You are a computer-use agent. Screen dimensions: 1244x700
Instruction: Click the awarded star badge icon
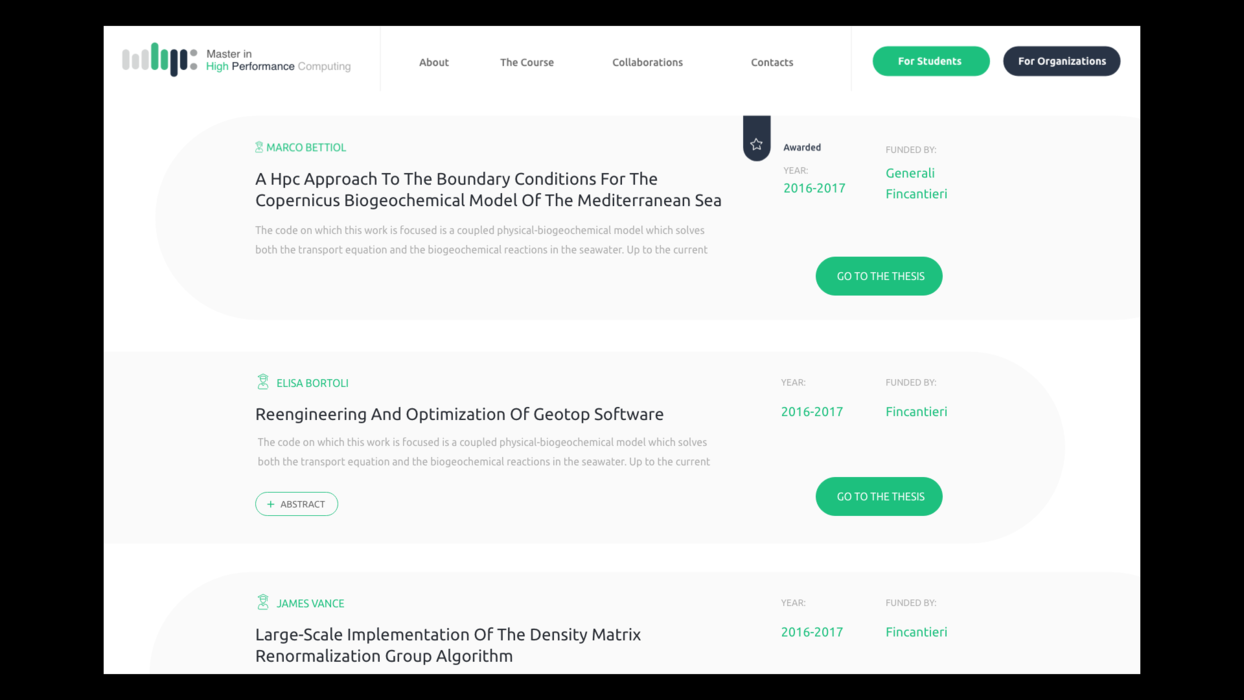[756, 145]
